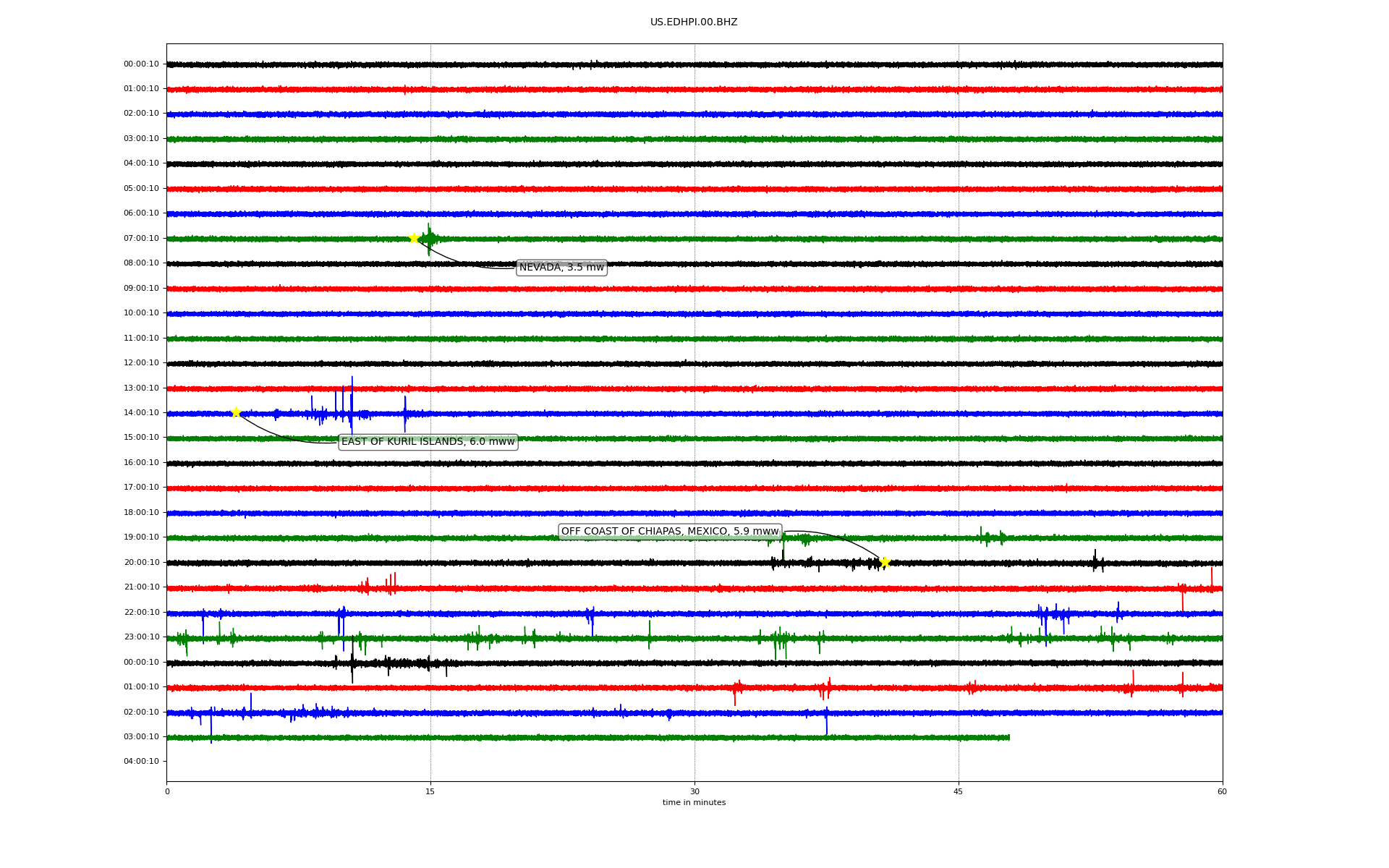Click the 30 tick label on x-axis

694,791
